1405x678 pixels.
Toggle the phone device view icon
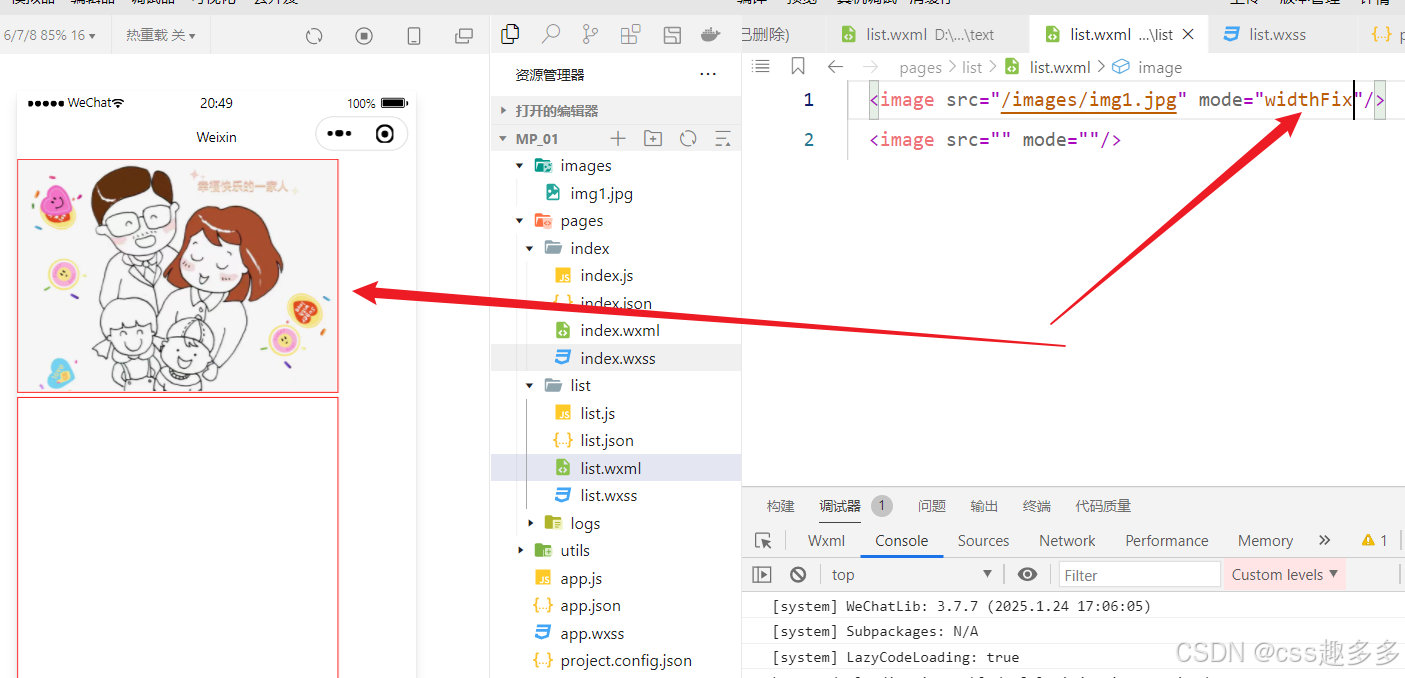pyautogui.click(x=414, y=36)
